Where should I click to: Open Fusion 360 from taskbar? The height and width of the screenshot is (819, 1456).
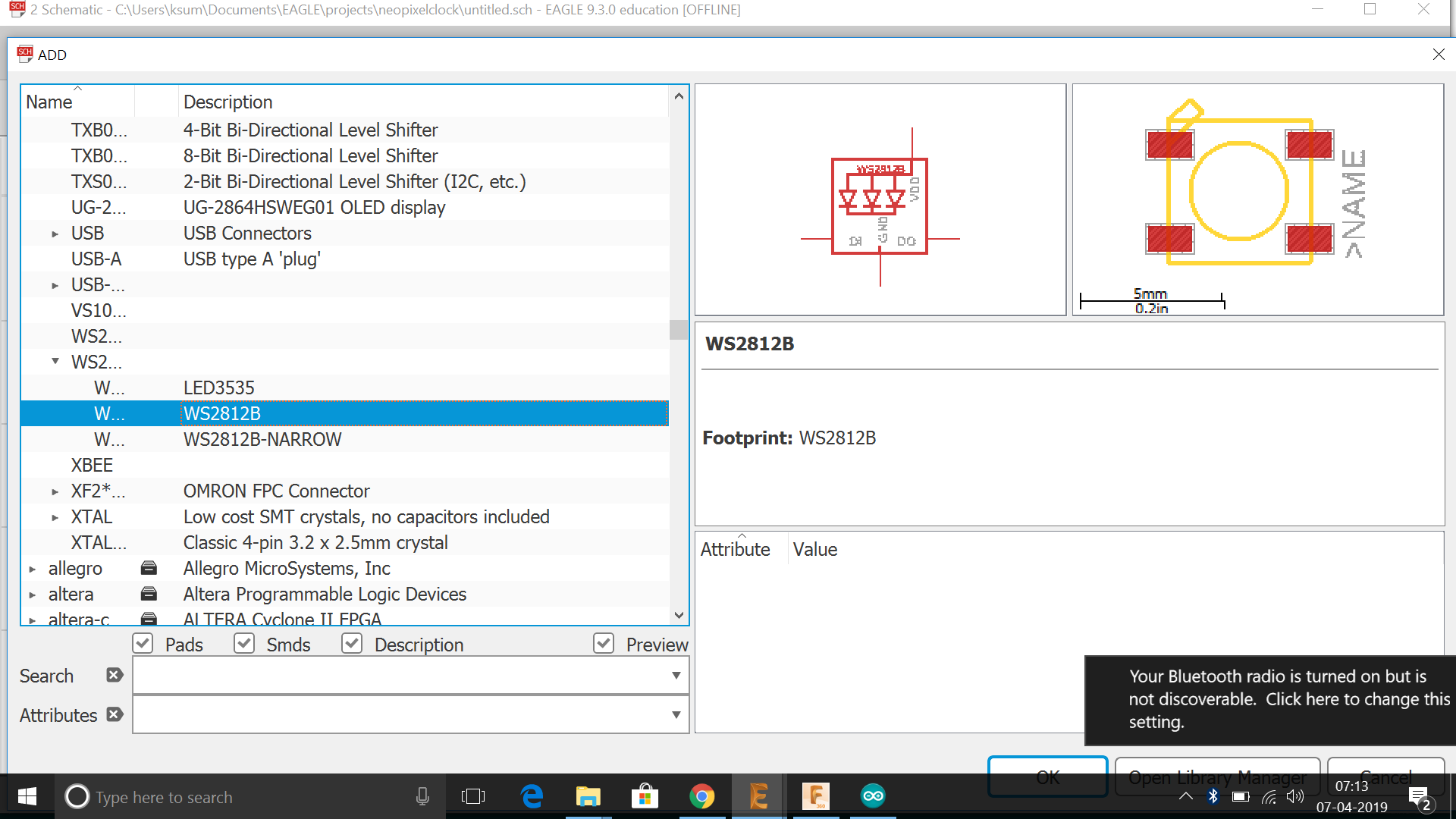[x=815, y=796]
